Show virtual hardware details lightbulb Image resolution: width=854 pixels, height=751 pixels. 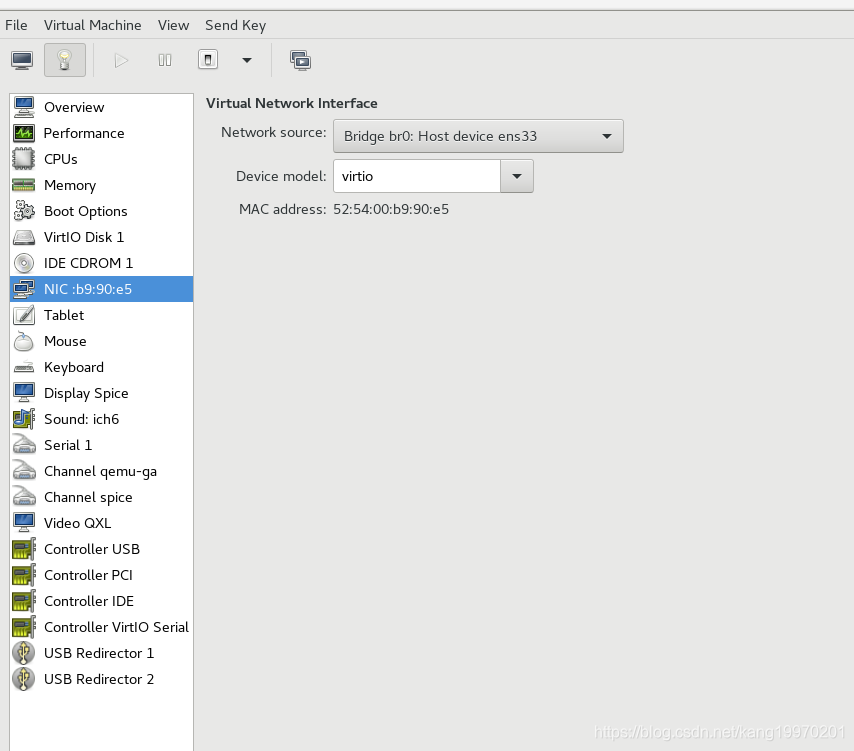pyautogui.click(x=65, y=60)
